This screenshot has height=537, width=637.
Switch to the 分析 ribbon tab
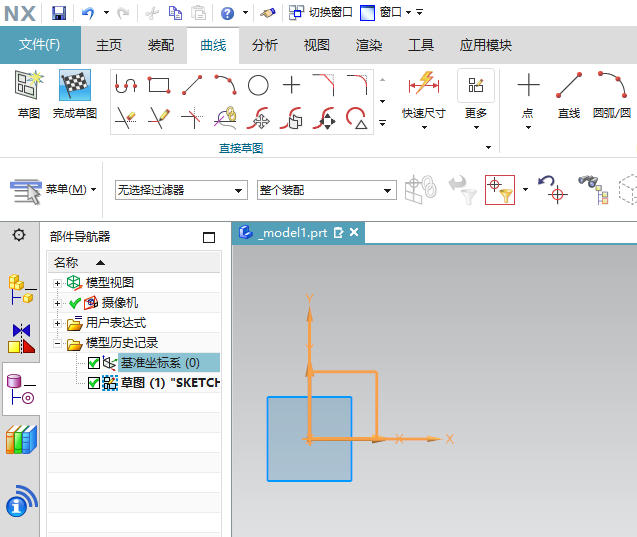265,45
